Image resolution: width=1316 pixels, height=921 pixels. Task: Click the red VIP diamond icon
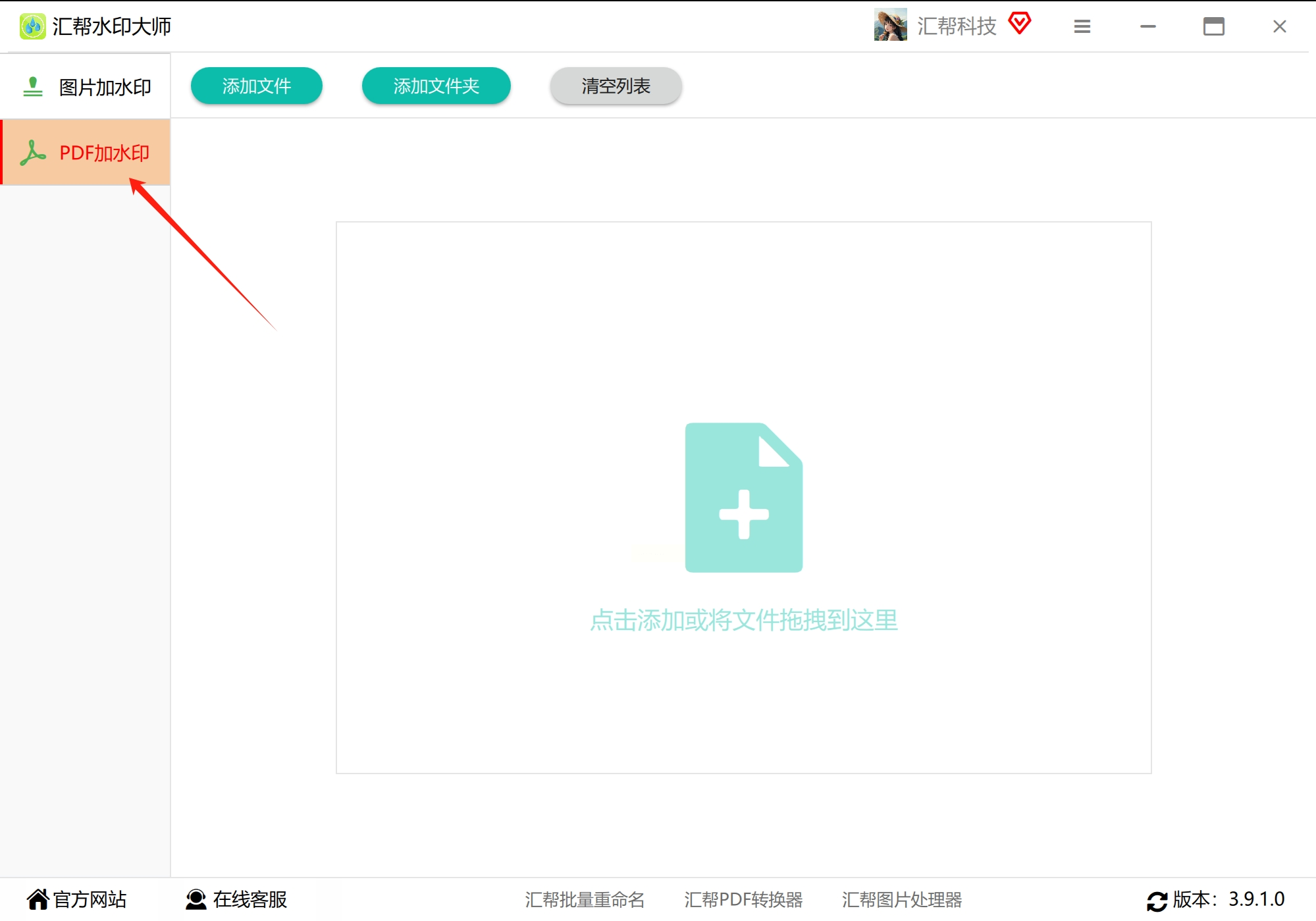1019,24
